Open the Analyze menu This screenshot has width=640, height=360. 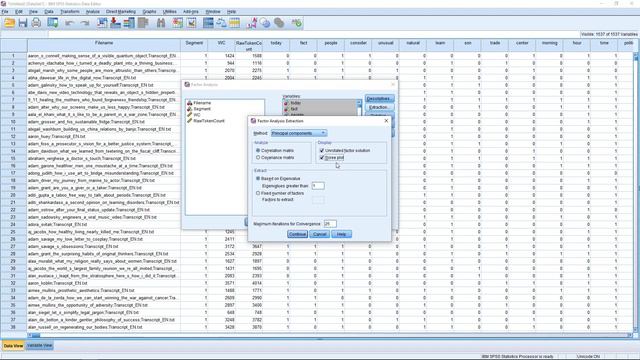point(93,12)
